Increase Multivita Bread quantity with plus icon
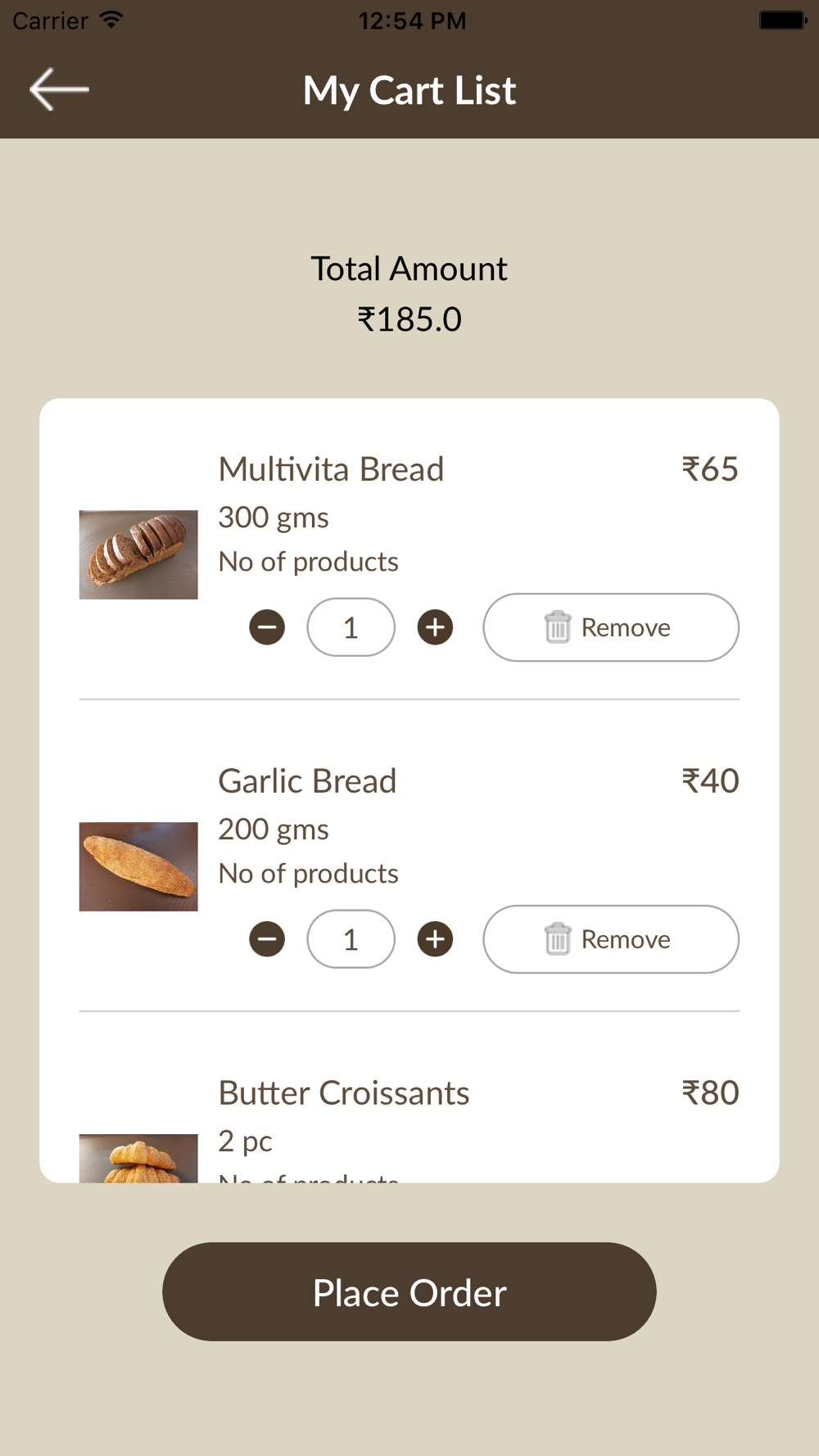819x1456 pixels. (x=435, y=627)
